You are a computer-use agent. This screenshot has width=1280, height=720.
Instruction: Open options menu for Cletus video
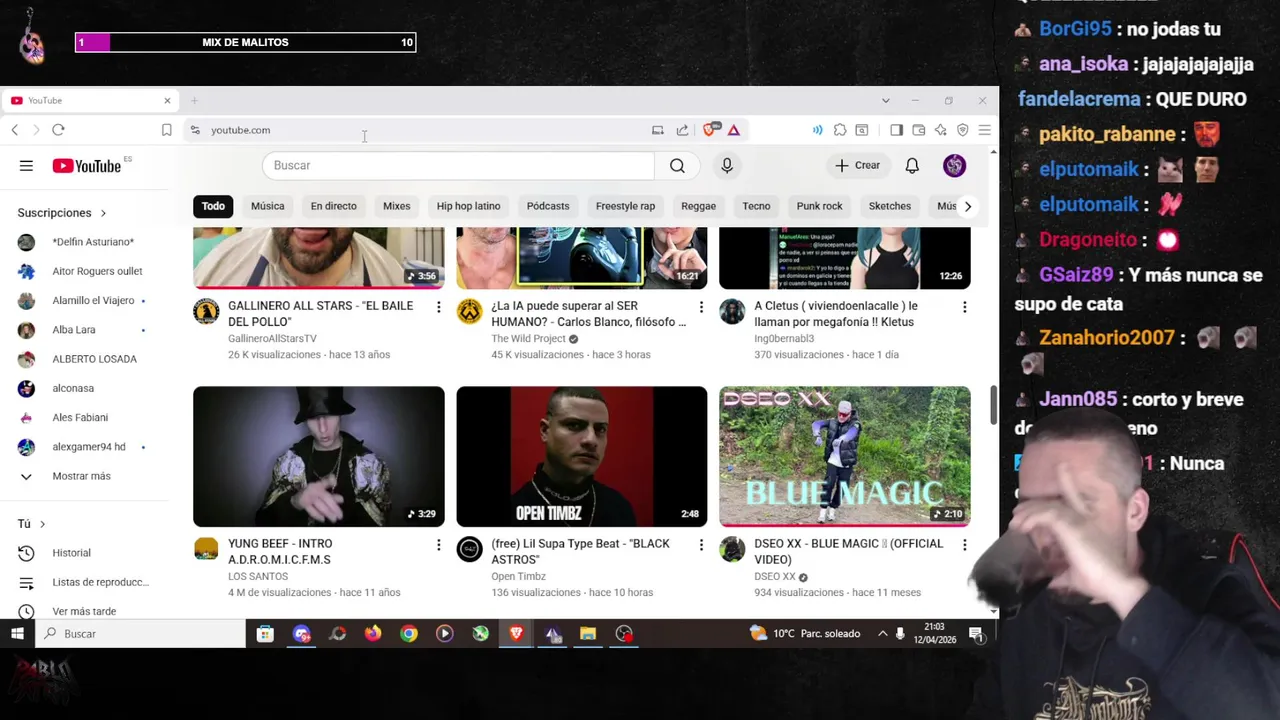pyautogui.click(x=964, y=307)
